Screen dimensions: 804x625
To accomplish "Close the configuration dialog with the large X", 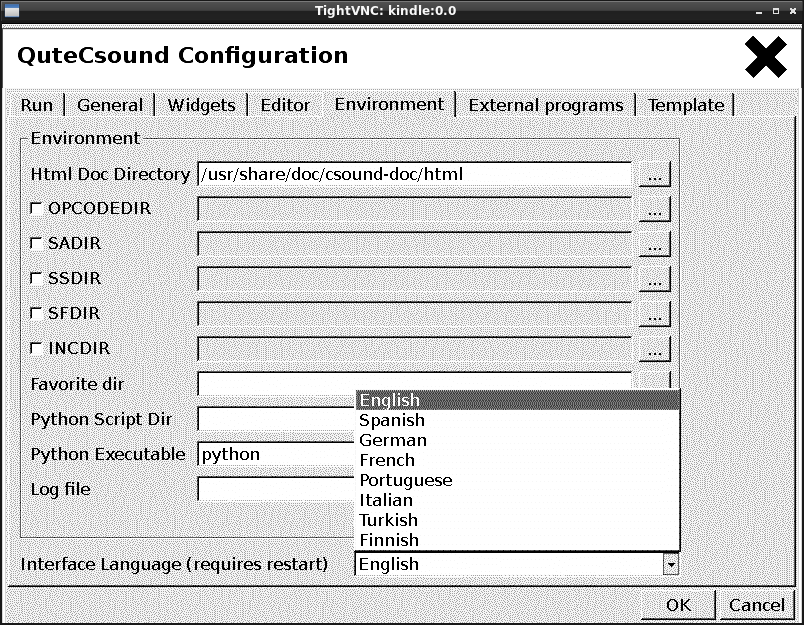I will tap(765, 57).
